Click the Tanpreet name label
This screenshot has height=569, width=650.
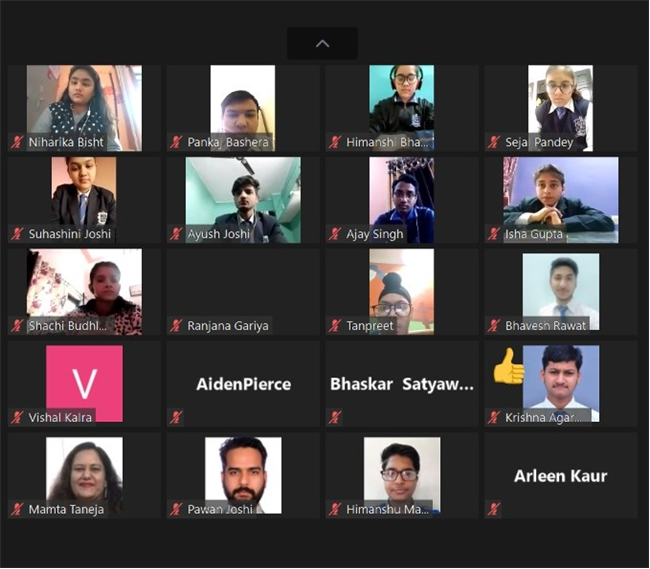(x=370, y=326)
